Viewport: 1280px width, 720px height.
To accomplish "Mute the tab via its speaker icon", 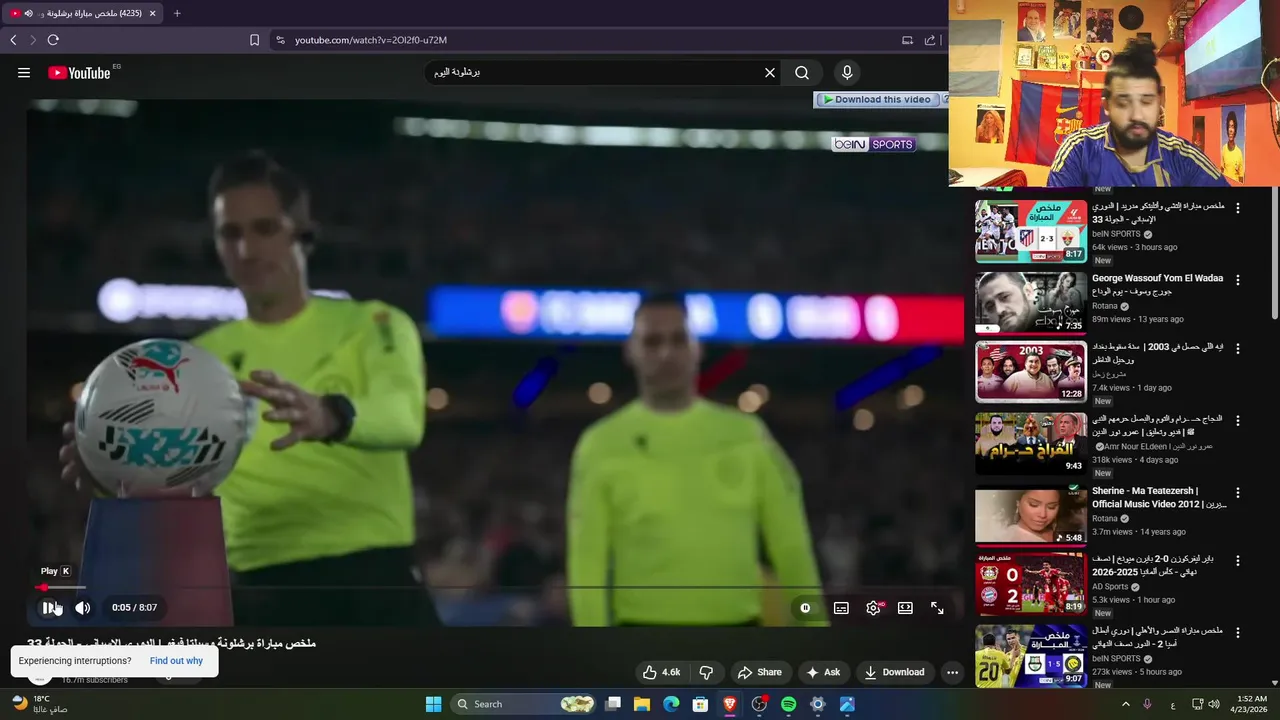I will (29, 13).
